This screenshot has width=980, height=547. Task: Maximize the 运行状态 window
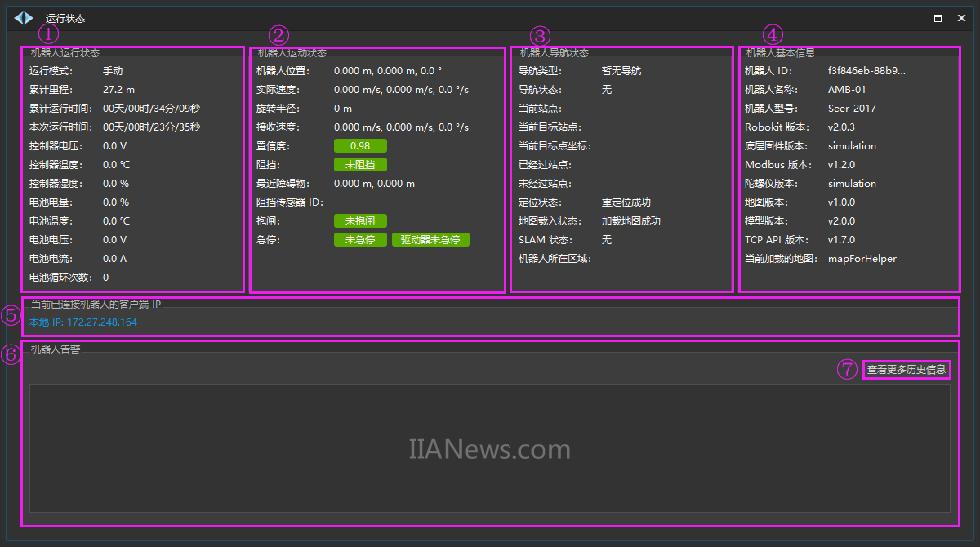937,18
